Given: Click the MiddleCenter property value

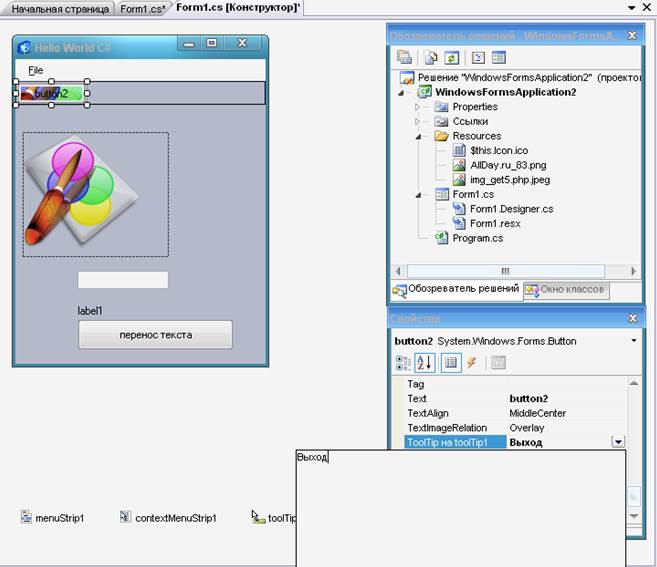Looking at the screenshot, I should (x=538, y=413).
